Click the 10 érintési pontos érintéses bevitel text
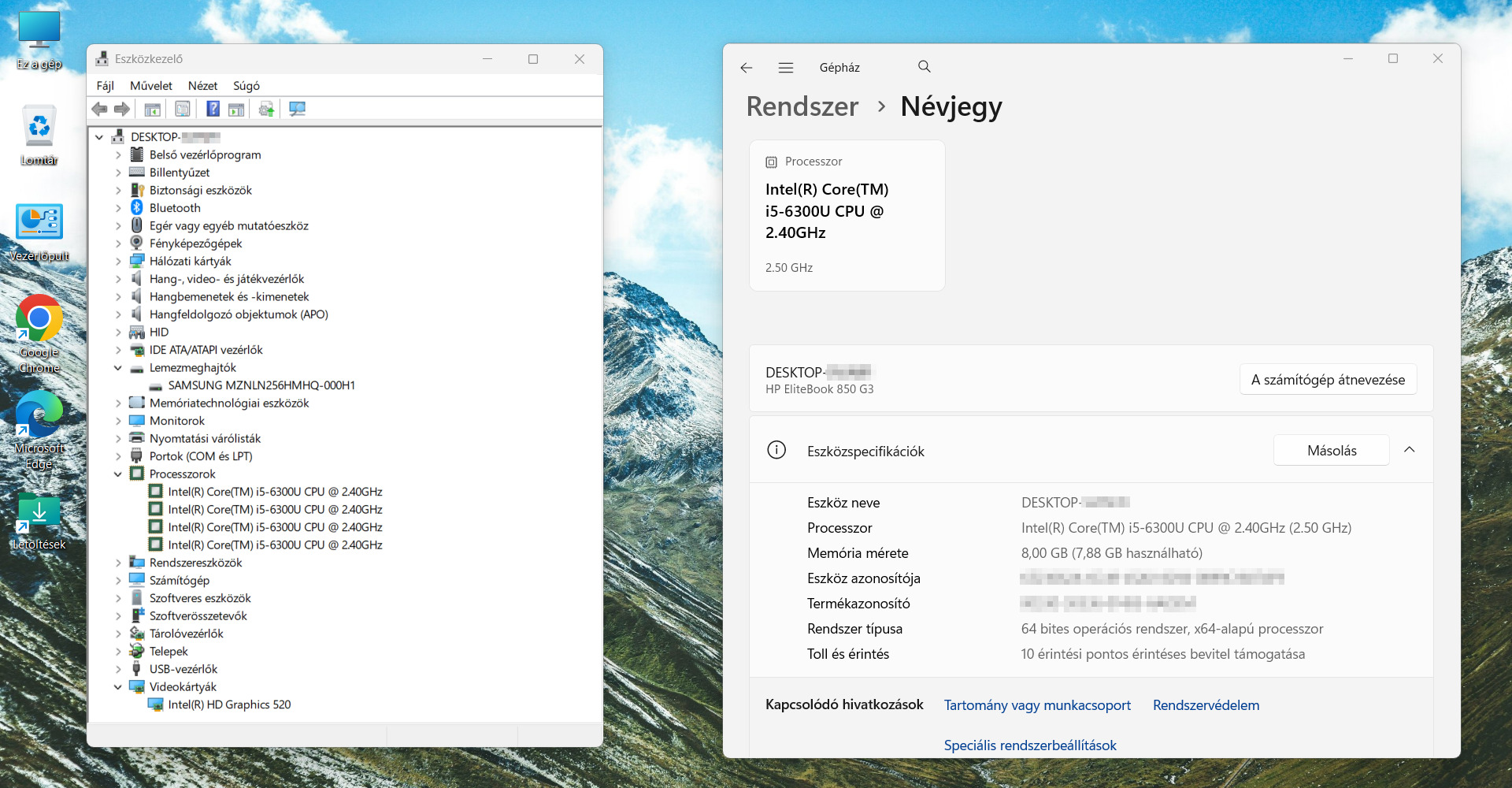 click(1162, 654)
